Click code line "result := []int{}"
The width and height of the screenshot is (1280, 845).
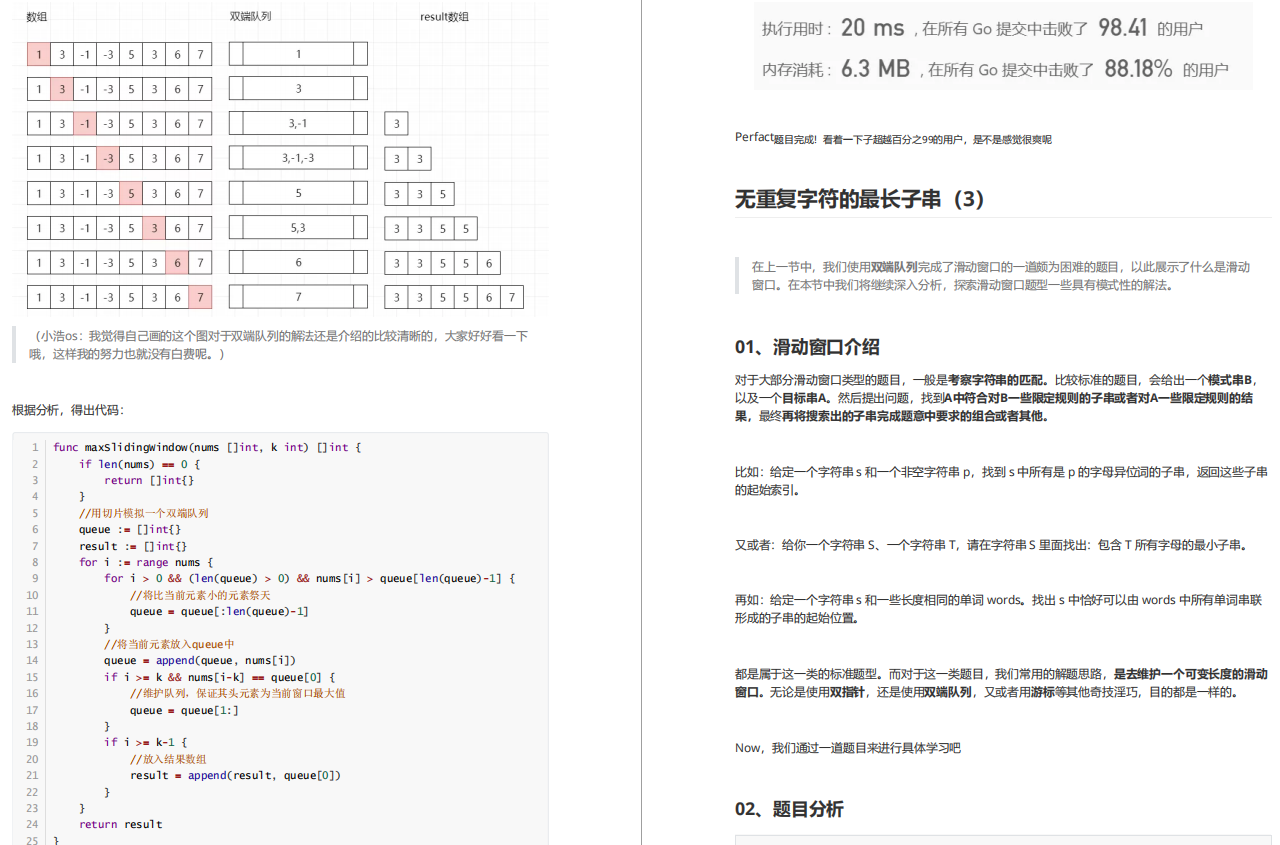pos(133,546)
